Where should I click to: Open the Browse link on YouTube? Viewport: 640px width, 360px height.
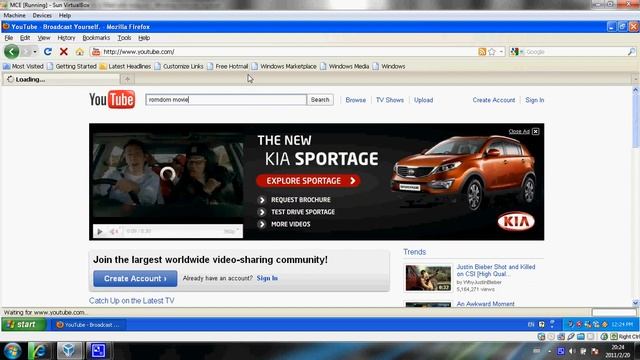pyautogui.click(x=356, y=100)
